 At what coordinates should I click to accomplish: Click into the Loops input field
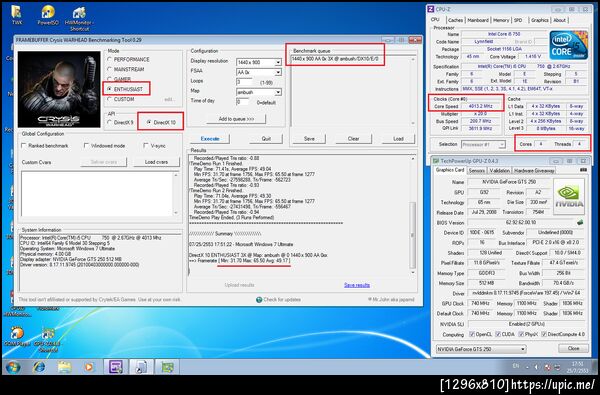(245, 82)
